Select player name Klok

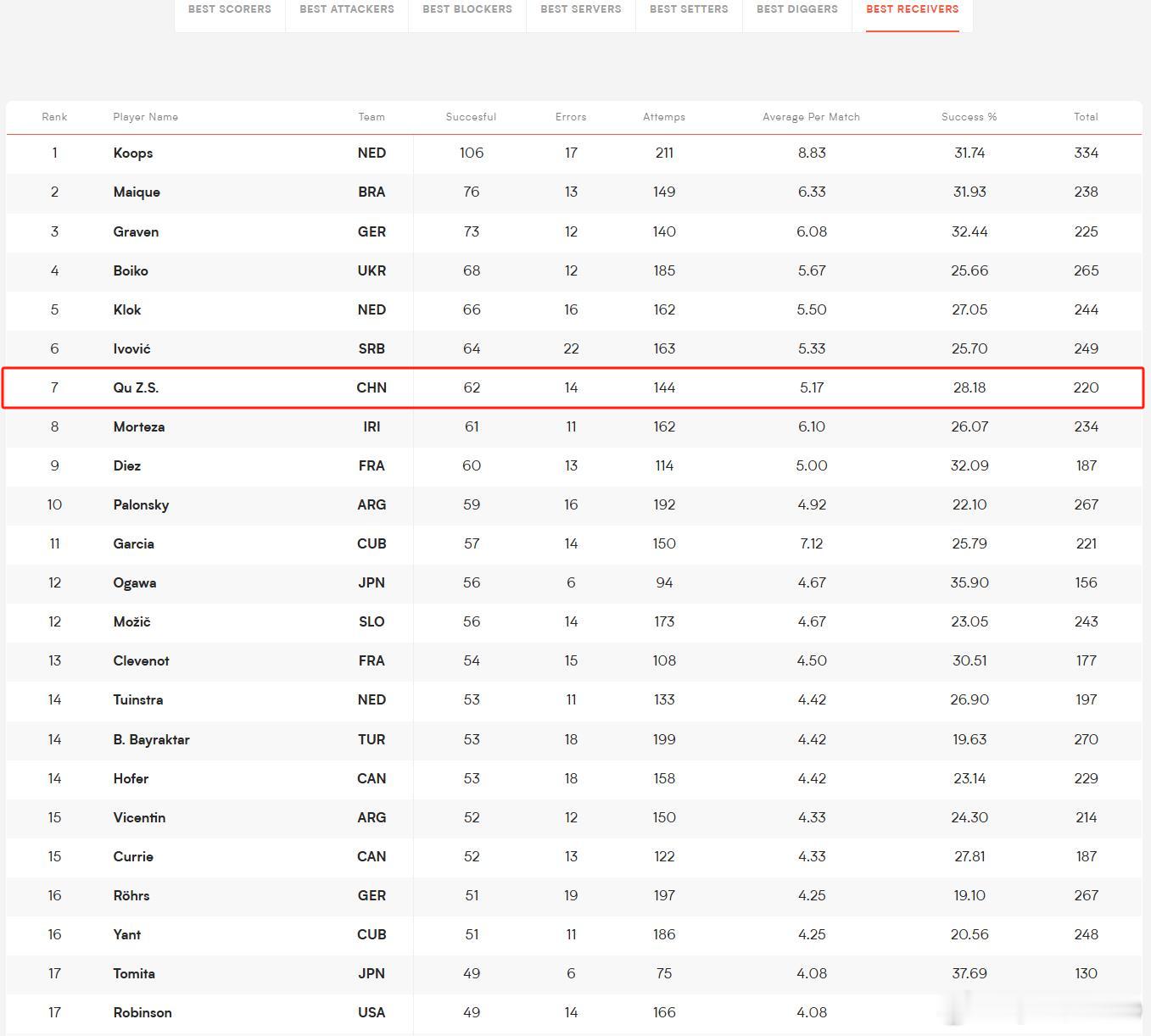(127, 309)
